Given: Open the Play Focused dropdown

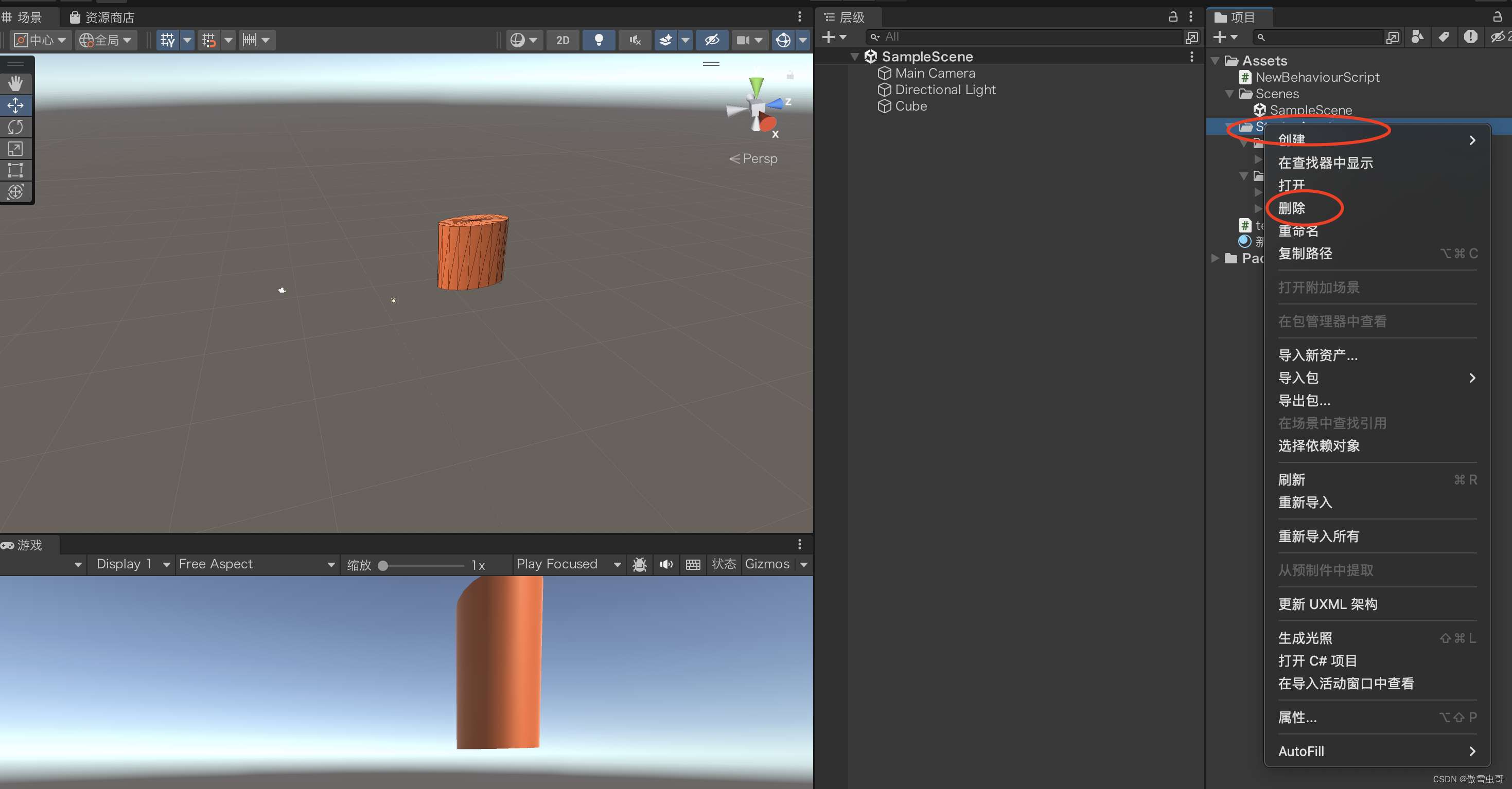Looking at the screenshot, I should pyautogui.click(x=568, y=564).
